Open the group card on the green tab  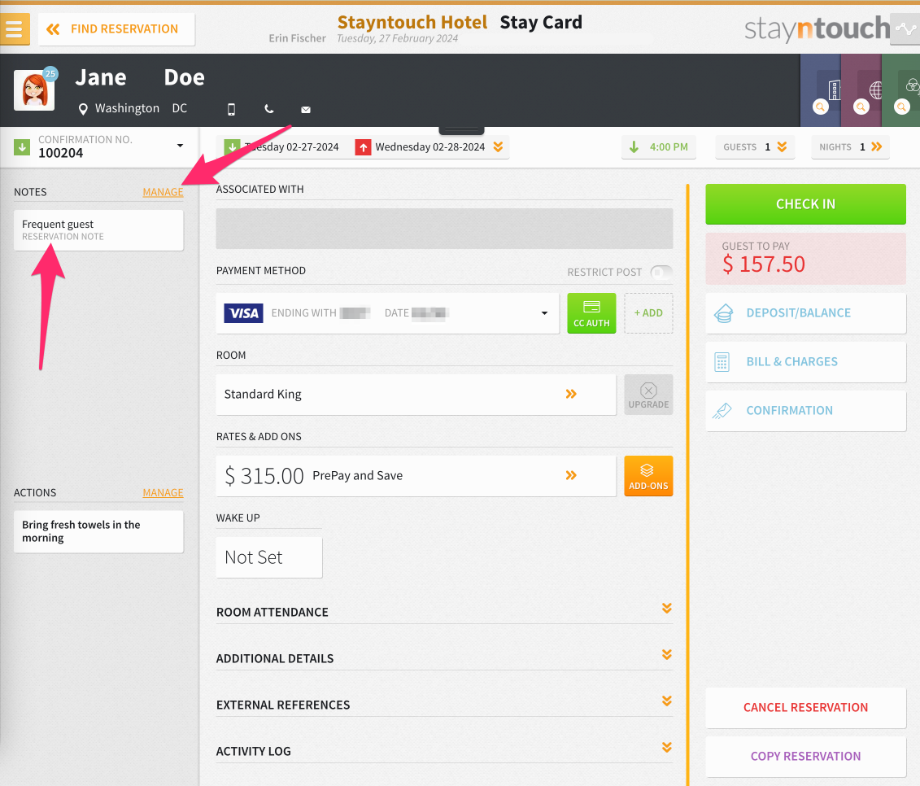click(x=901, y=90)
